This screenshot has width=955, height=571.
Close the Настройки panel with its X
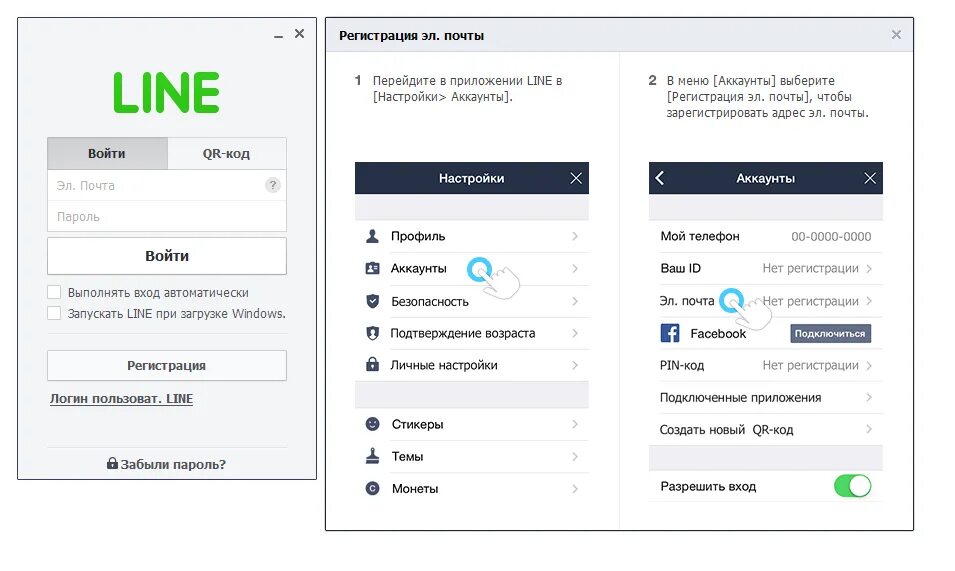tap(576, 178)
